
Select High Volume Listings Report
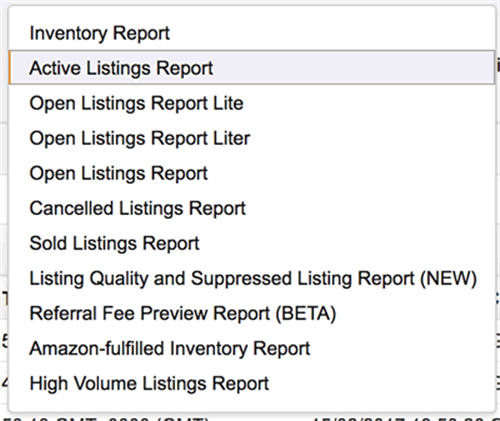pyautogui.click(x=252, y=383)
